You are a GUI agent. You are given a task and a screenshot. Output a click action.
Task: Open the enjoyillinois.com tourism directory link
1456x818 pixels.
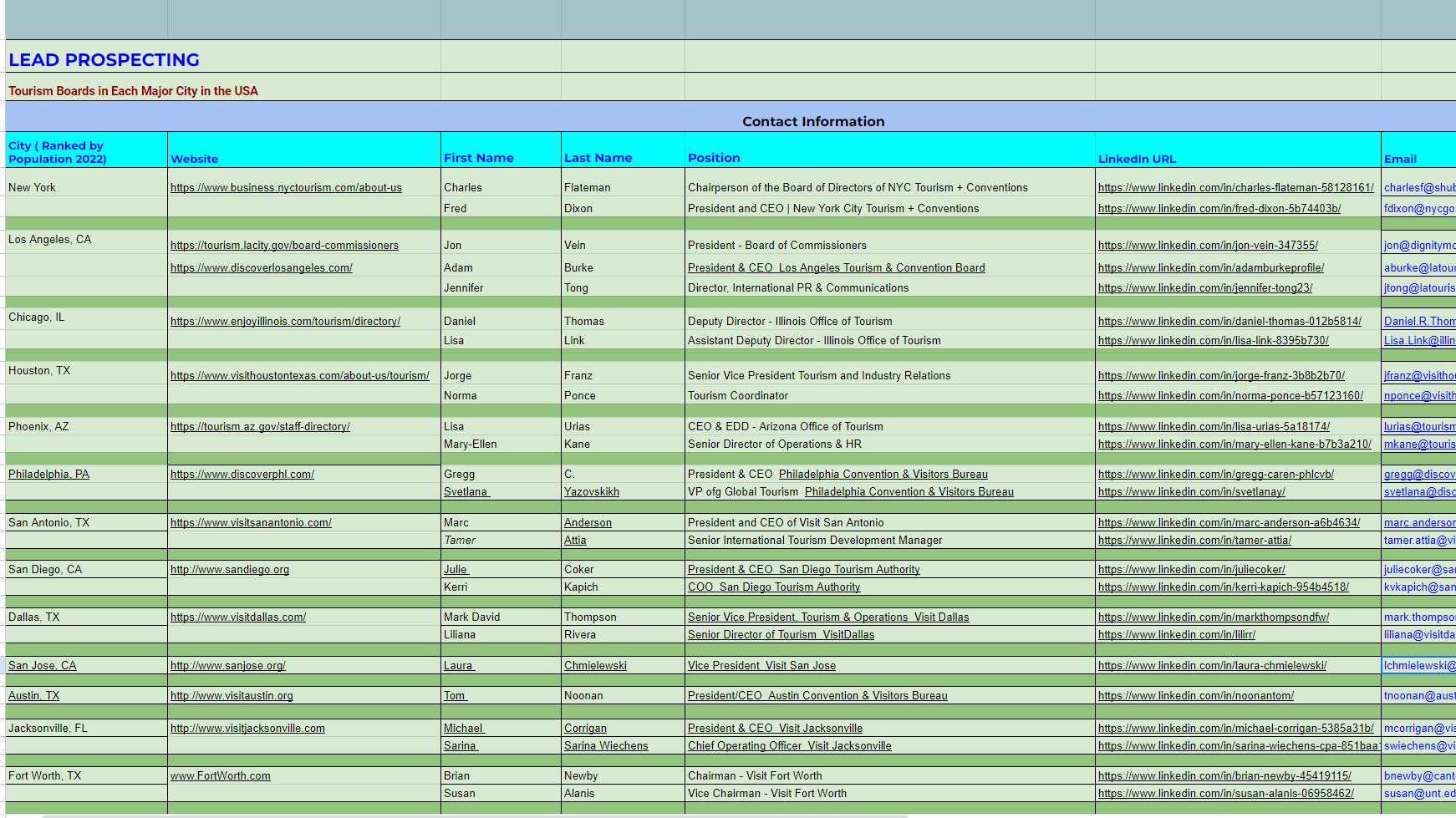285,322
